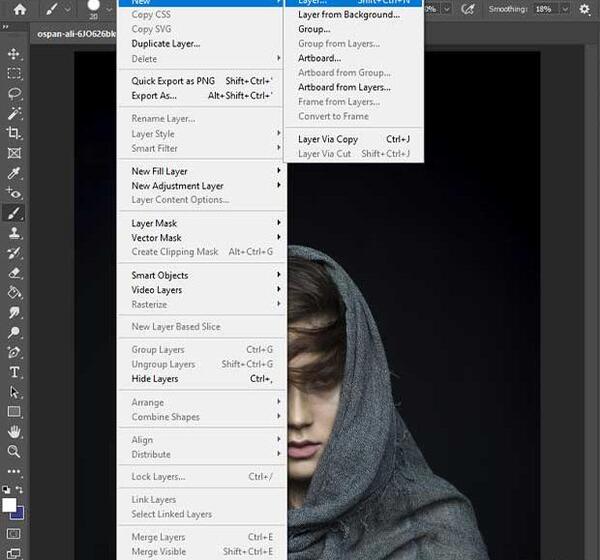Open the brush preset picker

coord(109,10)
